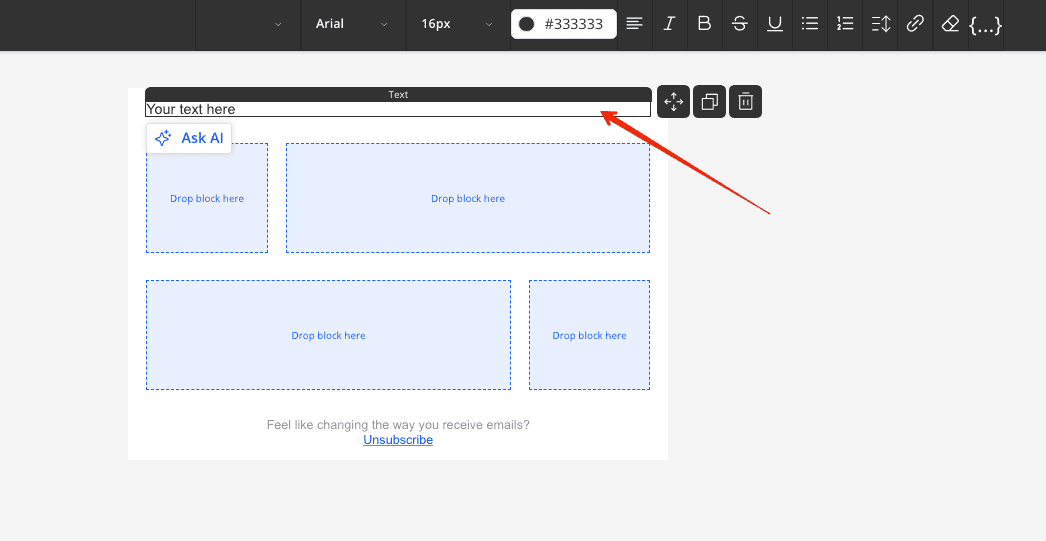Click 'Feel like changing the way you receive emails?' text

pos(398,425)
